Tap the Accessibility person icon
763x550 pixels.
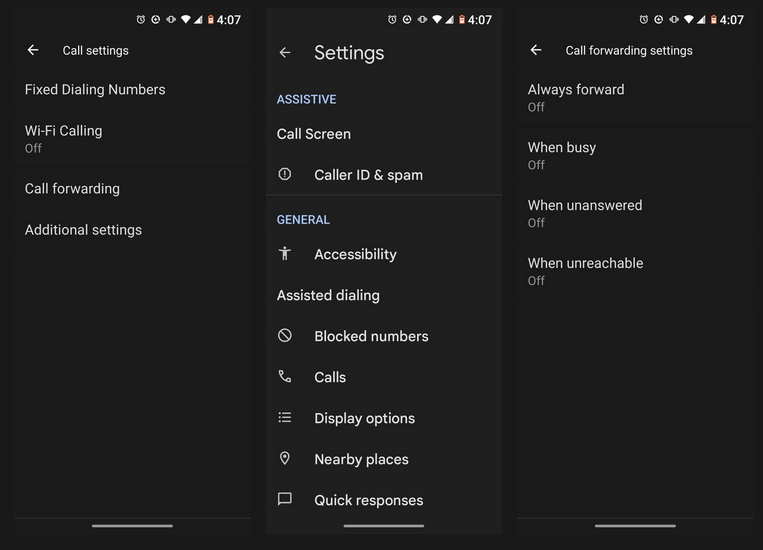(285, 254)
